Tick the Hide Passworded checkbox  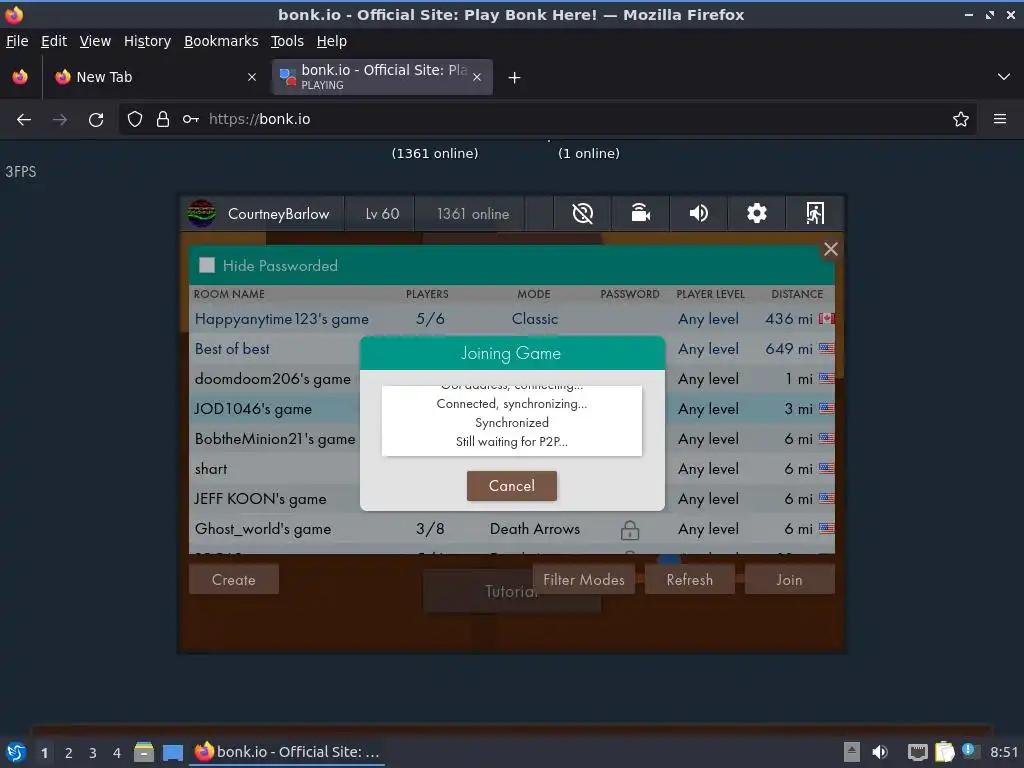coord(207,265)
